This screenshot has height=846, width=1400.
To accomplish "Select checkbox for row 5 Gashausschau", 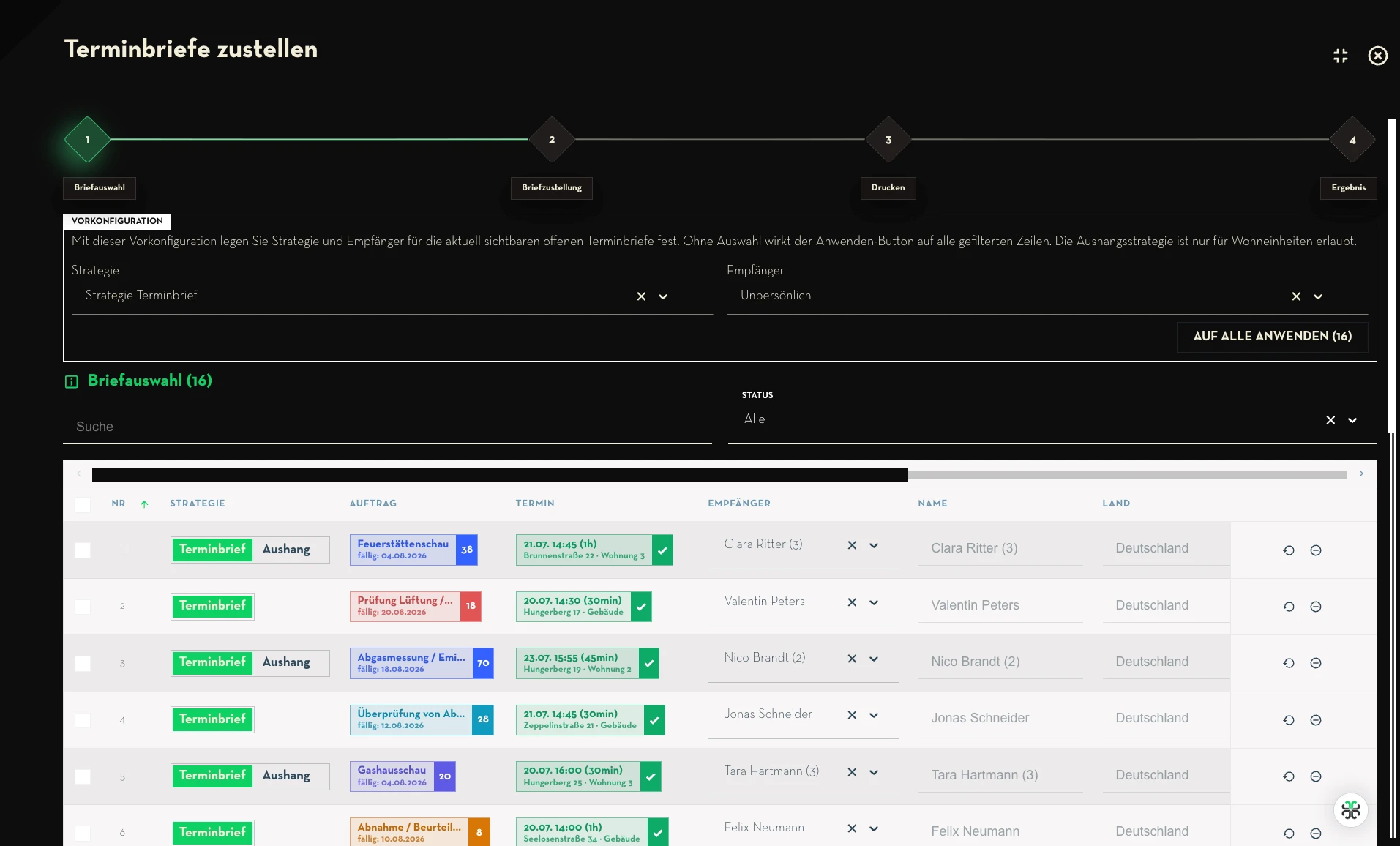I will [x=83, y=776].
